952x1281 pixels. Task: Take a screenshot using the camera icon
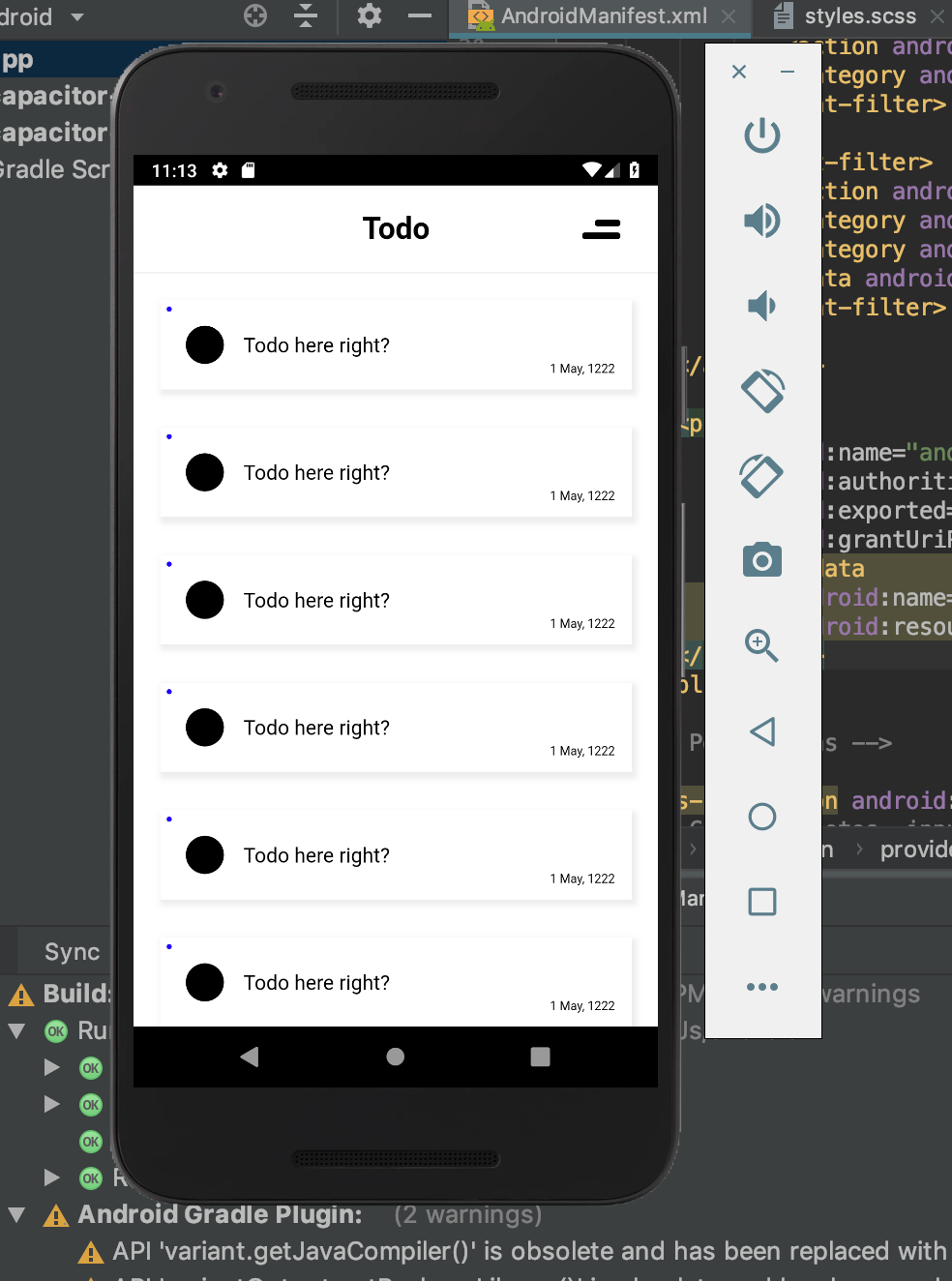(761, 559)
